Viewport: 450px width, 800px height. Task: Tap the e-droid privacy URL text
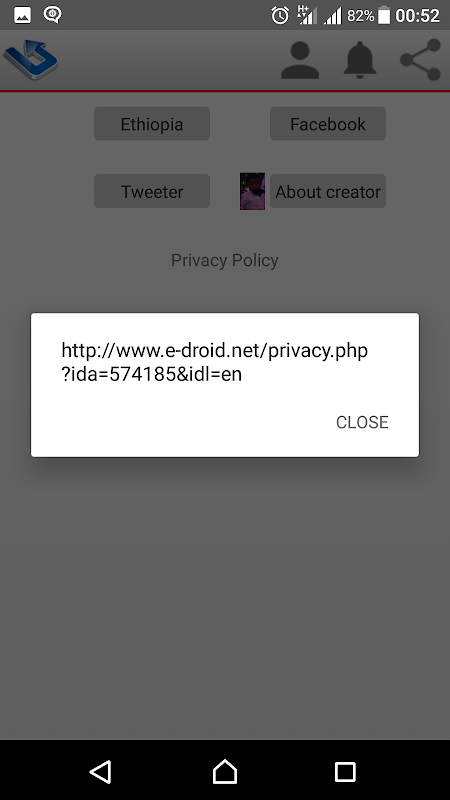214,362
